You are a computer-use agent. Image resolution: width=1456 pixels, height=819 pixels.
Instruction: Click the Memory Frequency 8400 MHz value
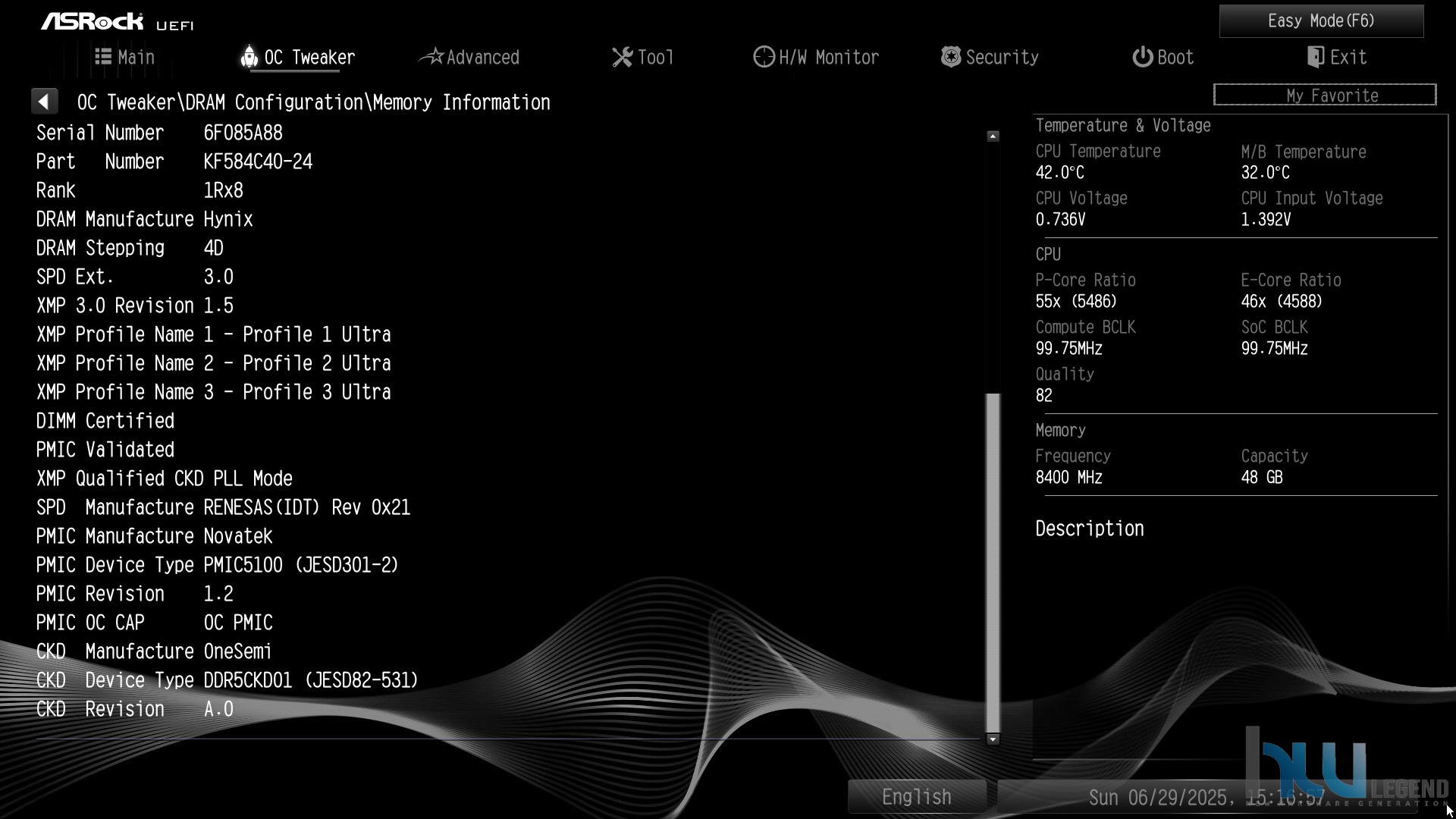[x=1069, y=478]
